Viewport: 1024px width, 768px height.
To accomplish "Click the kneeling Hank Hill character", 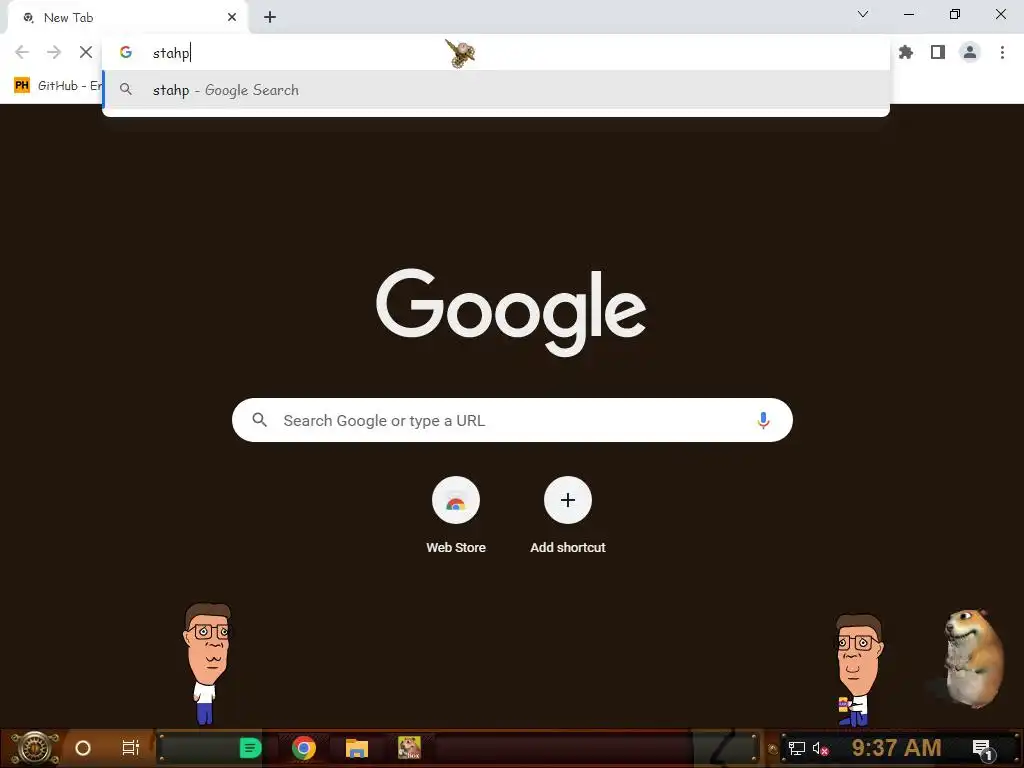I will (857, 671).
